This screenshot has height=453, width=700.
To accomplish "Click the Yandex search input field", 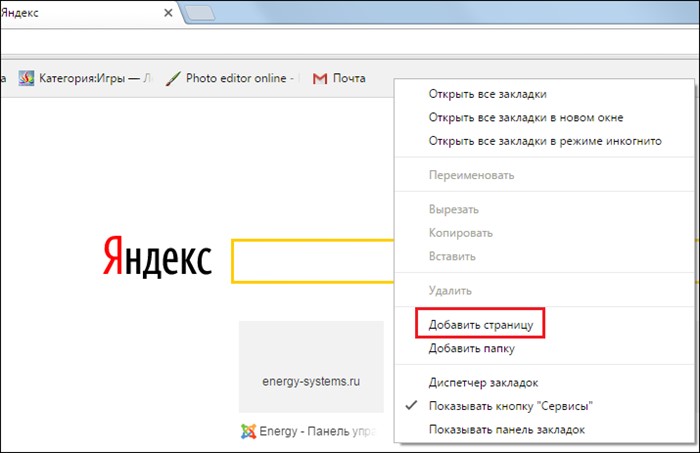I will click(312, 261).
